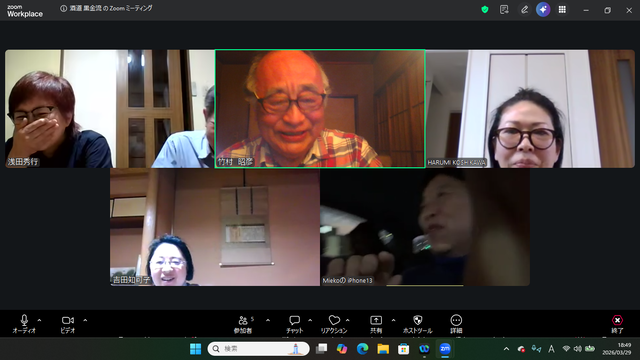This screenshot has height=360, width=640.
Task: Open meeting notes icon in title bar
Action: tap(504, 9)
